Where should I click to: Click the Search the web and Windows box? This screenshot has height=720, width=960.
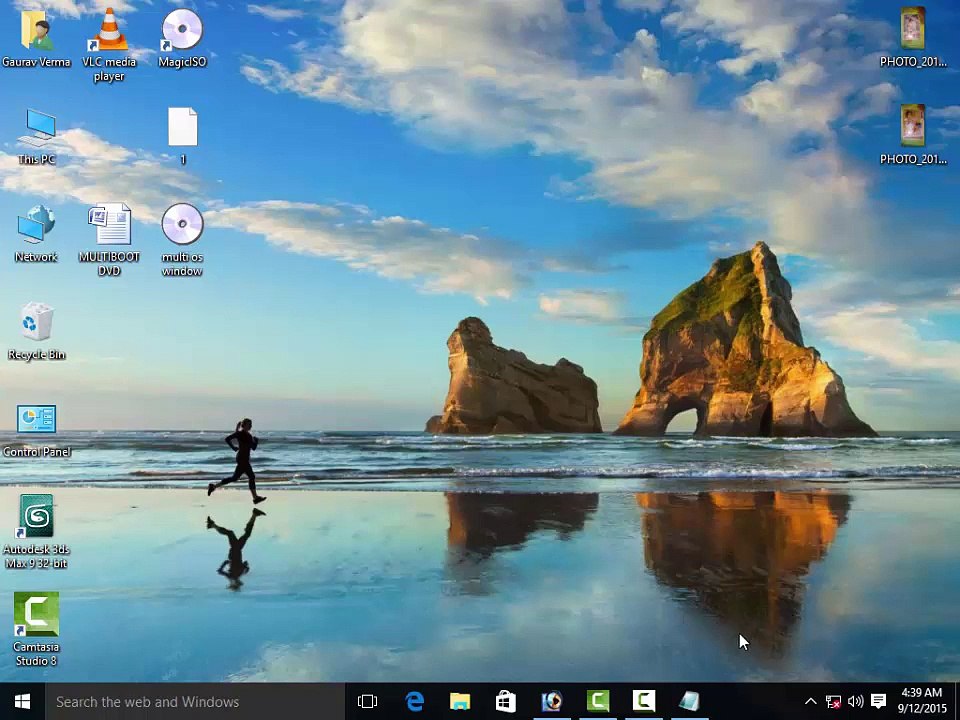[195, 702]
